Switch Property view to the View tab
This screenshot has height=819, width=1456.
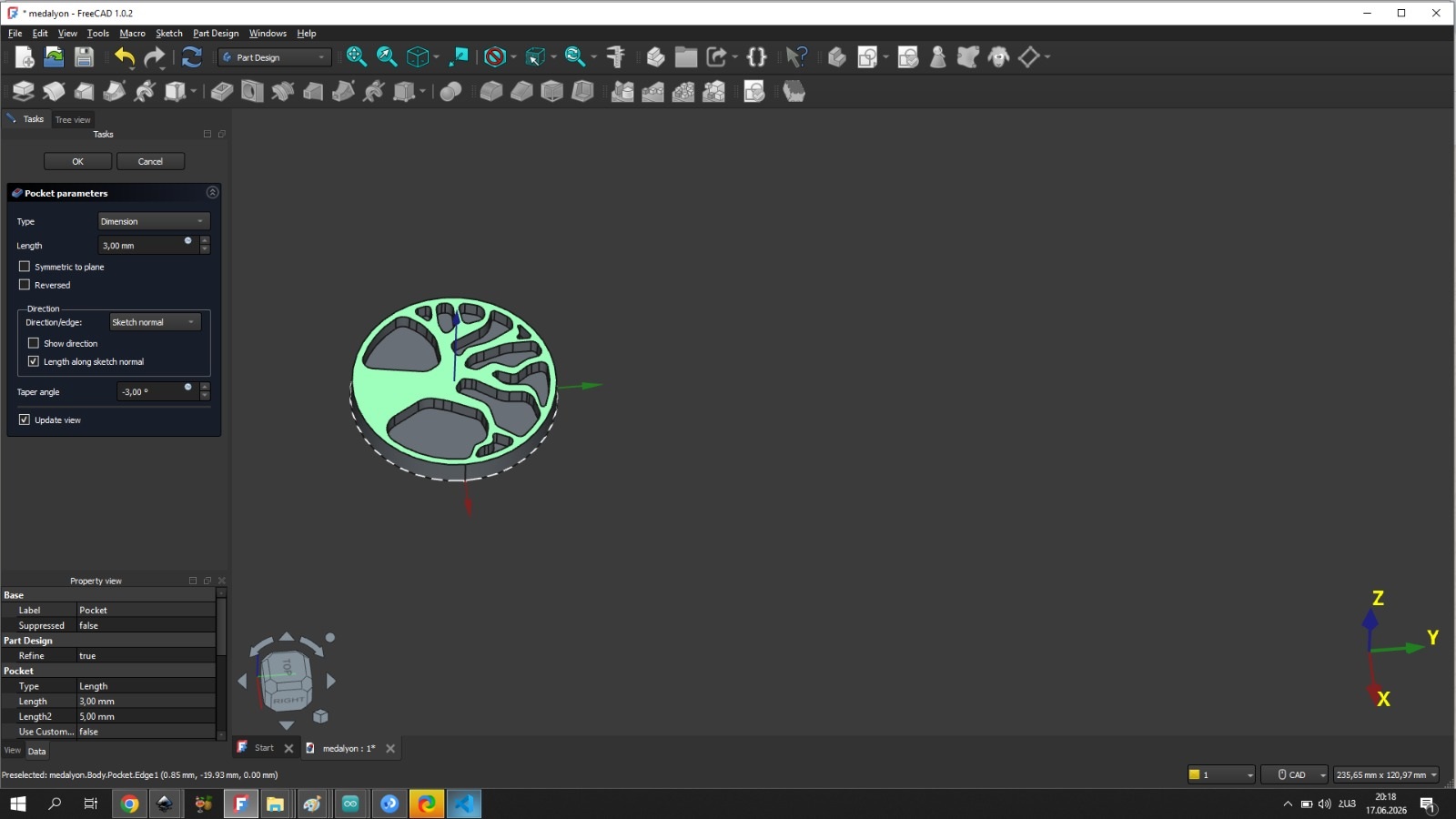pos(13,751)
